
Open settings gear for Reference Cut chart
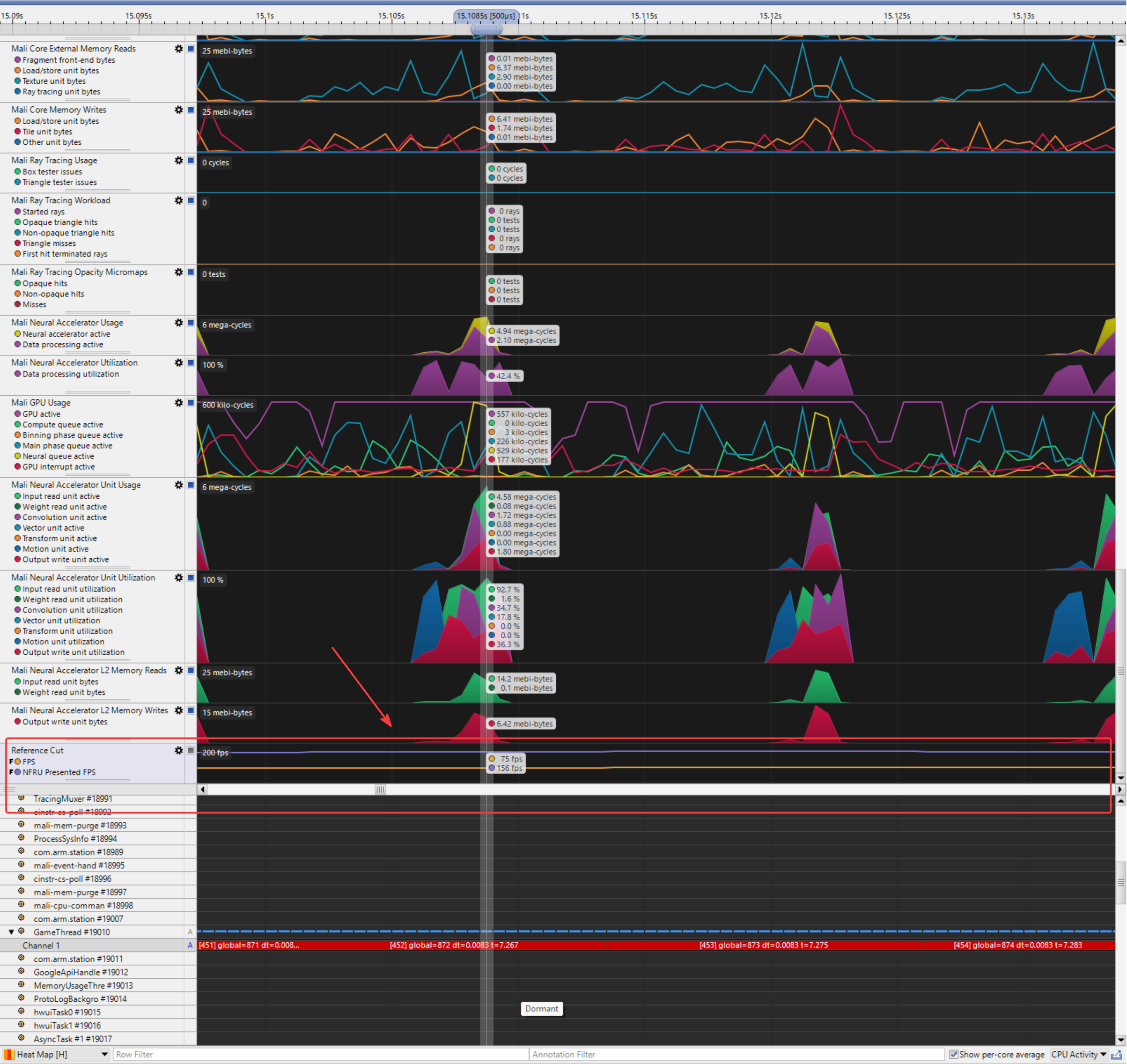pos(179,750)
